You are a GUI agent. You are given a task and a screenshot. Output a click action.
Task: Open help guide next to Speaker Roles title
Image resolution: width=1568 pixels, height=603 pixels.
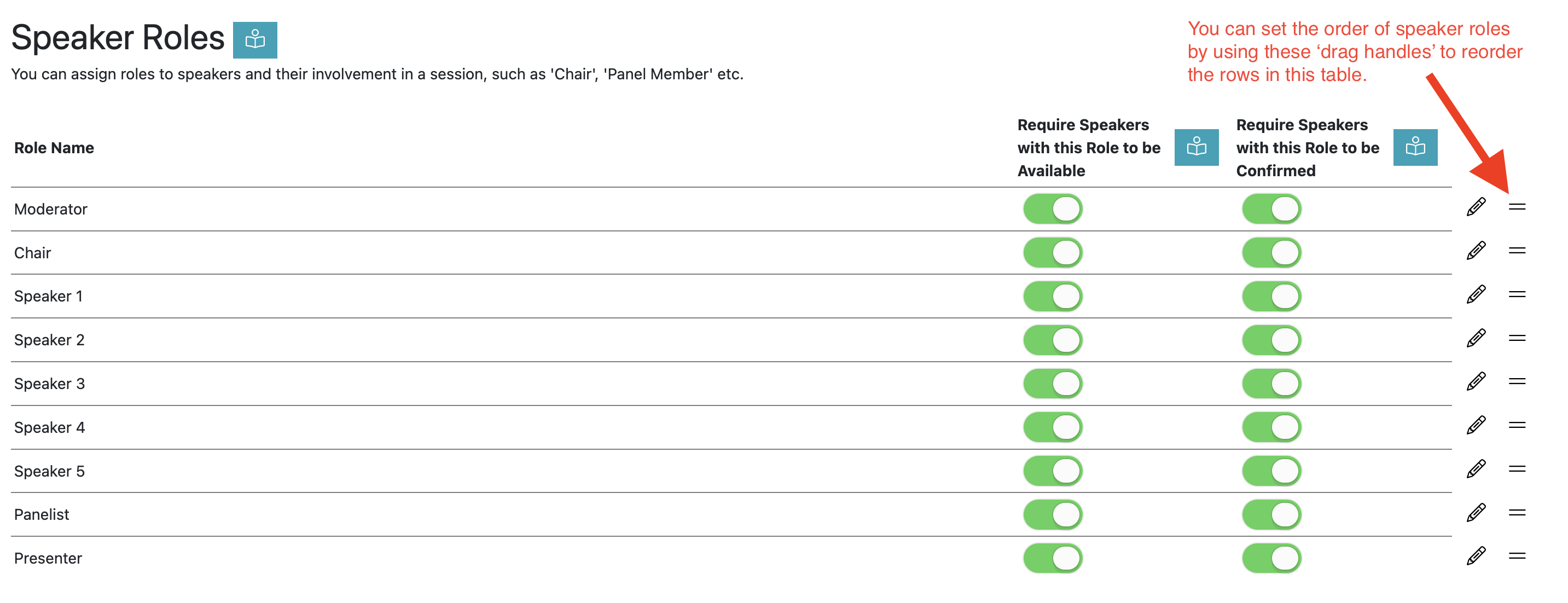tap(254, 40)
